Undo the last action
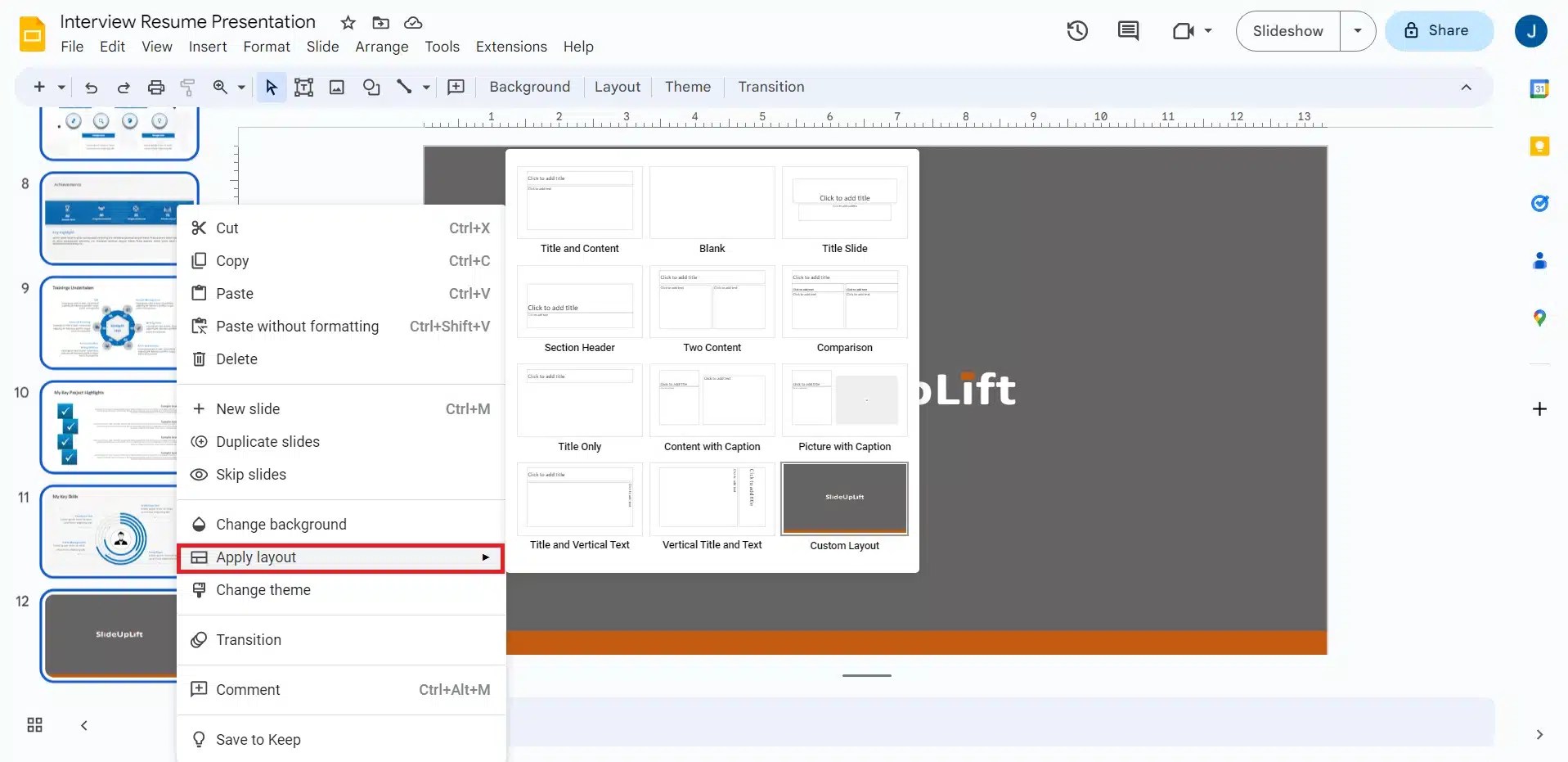This screenshot has height=762, width=1568. point(90,88)
